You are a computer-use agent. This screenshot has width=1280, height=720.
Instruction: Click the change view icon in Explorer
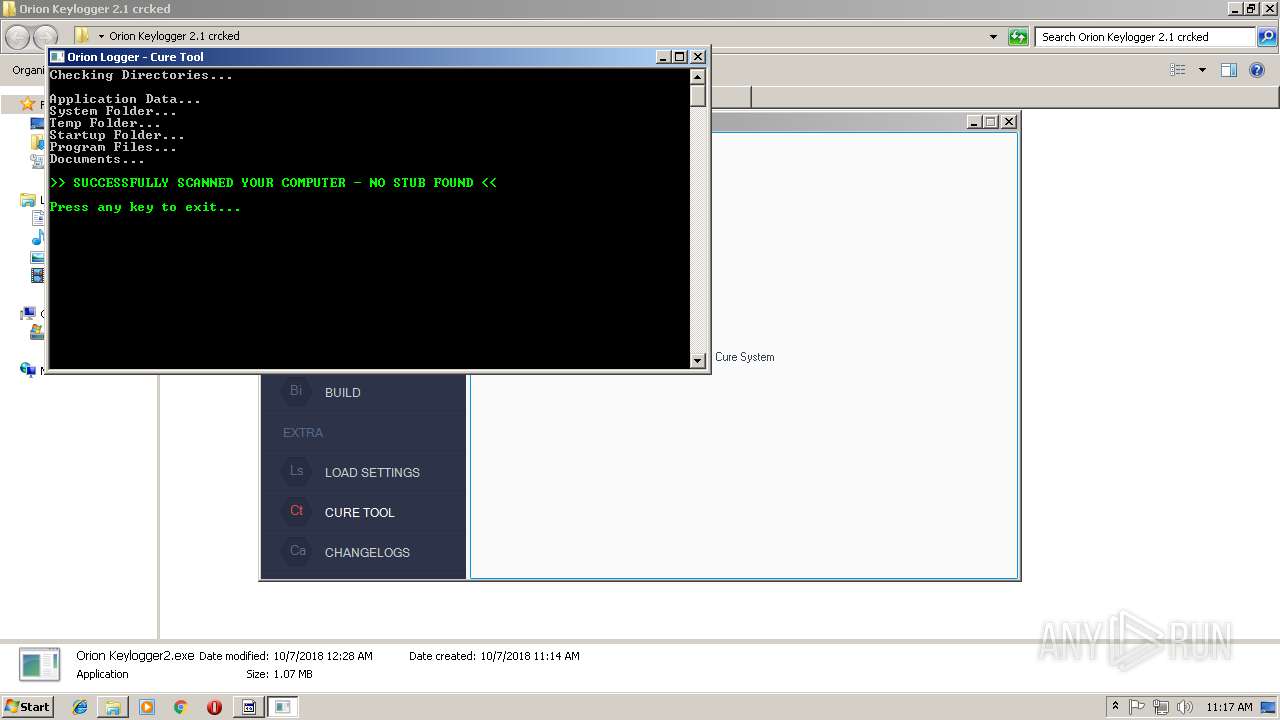point(1178,70)
